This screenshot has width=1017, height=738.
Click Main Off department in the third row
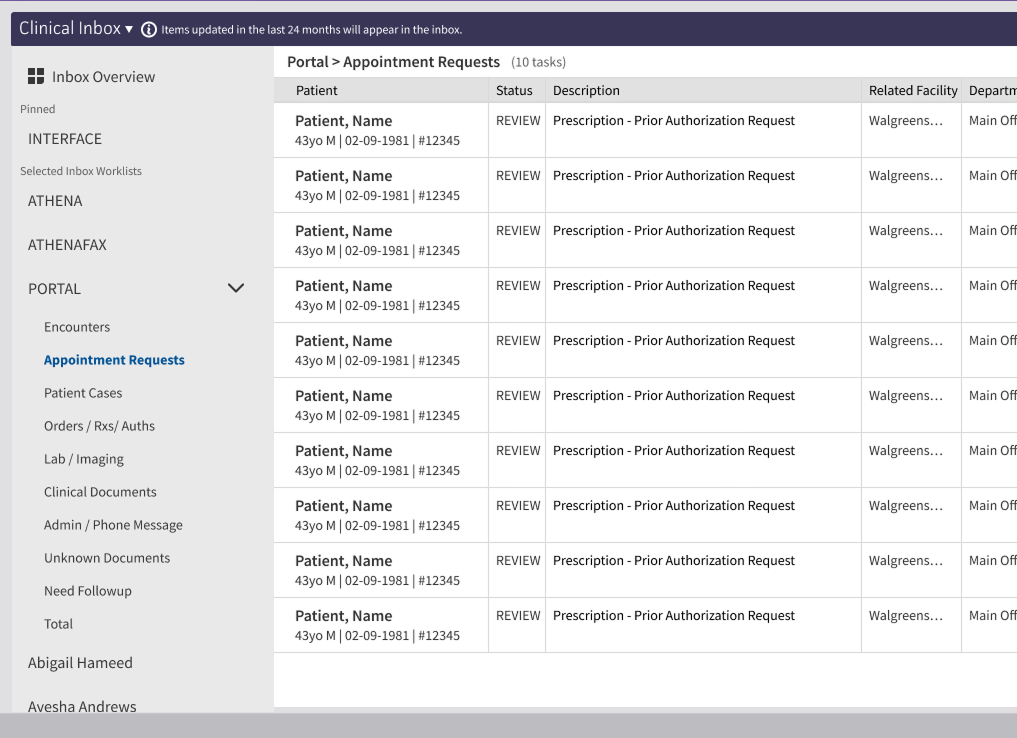click(x=993, y=231)
